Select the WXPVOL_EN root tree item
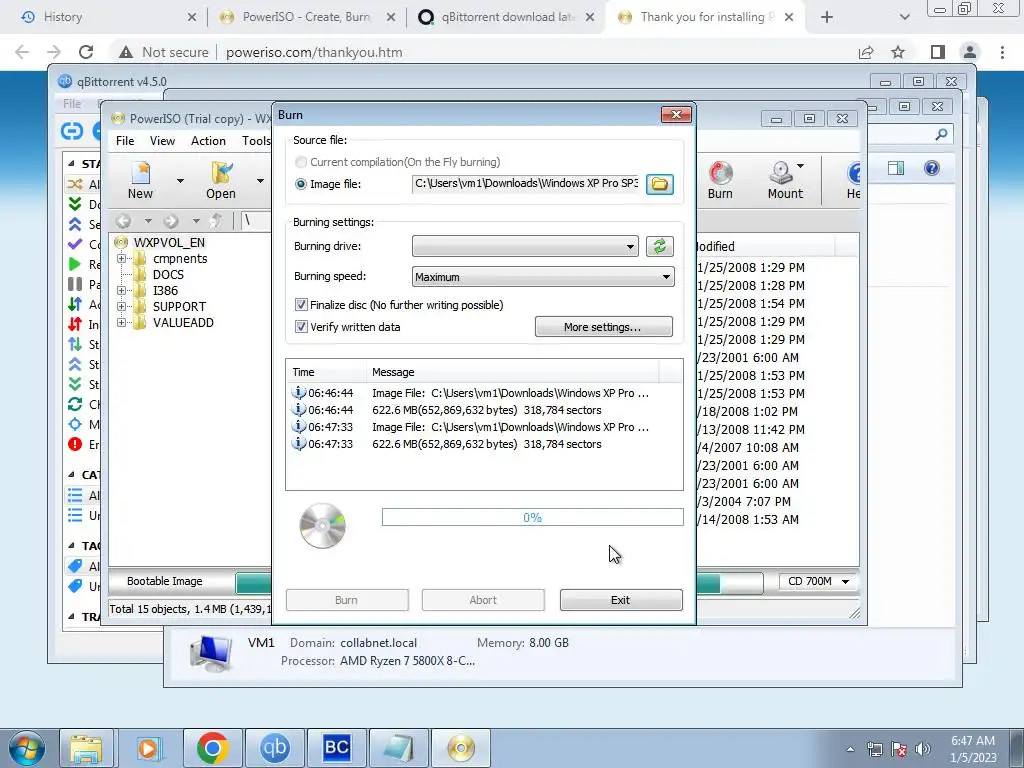1024x768 pixels. click(x=169, y=243)
